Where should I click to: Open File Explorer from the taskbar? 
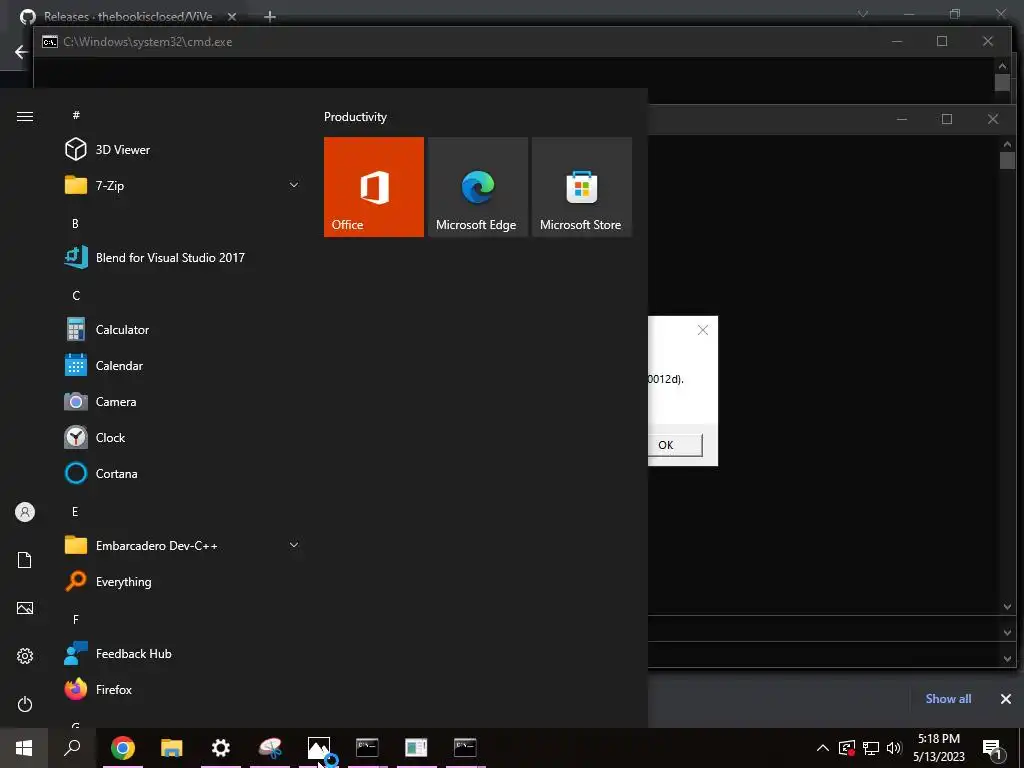(x=172, y=748)
